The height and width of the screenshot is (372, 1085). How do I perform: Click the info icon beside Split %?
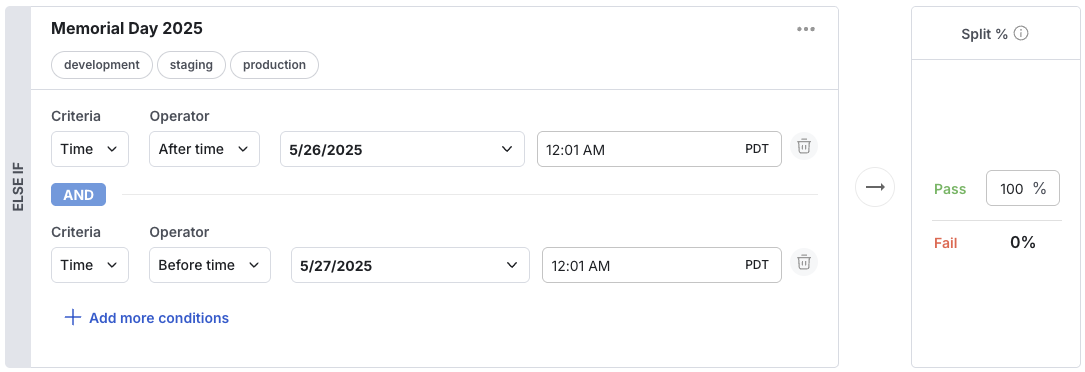coord(1021,33)
